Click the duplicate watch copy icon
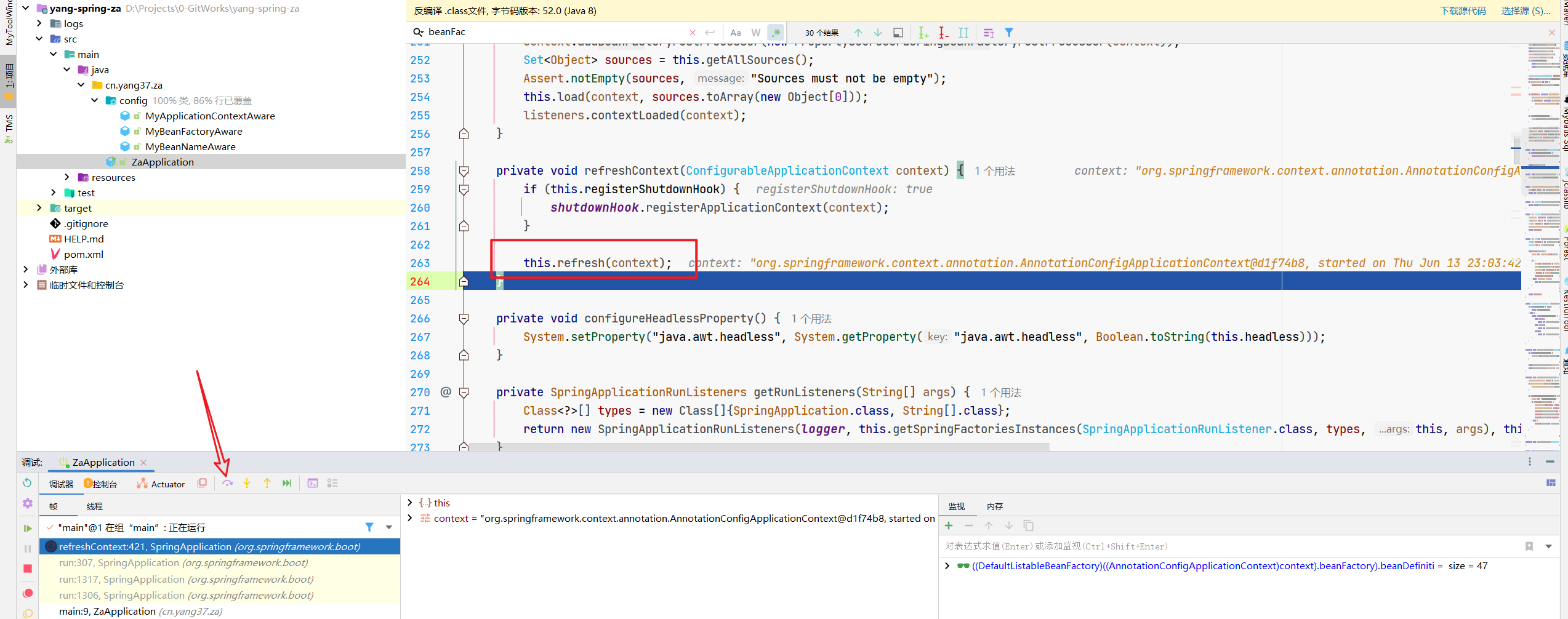This screenshot has height=619, width=1568. (x=1028, y=525)
